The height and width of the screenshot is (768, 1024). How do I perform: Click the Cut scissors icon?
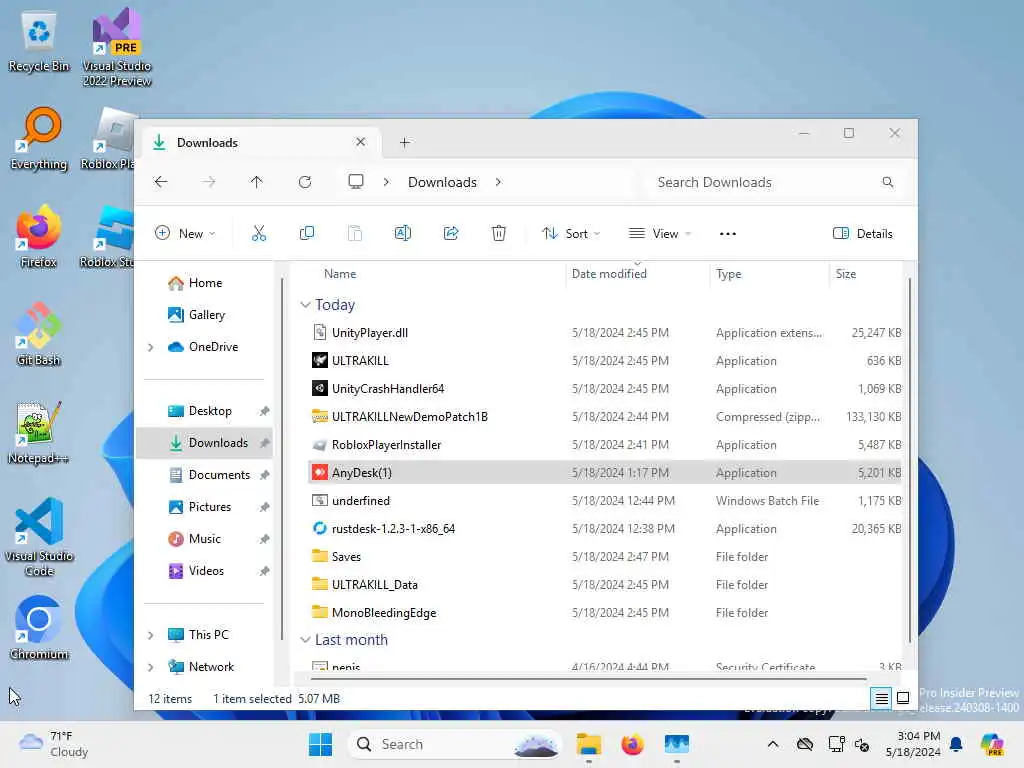(259, 233)
